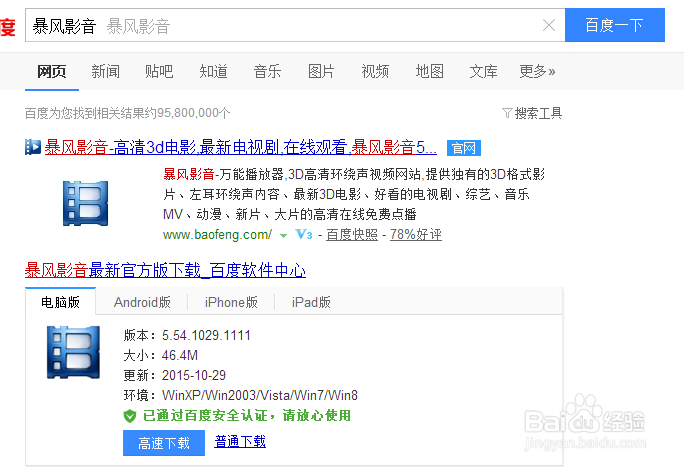Click the 普通下载 link

point(240,441)
